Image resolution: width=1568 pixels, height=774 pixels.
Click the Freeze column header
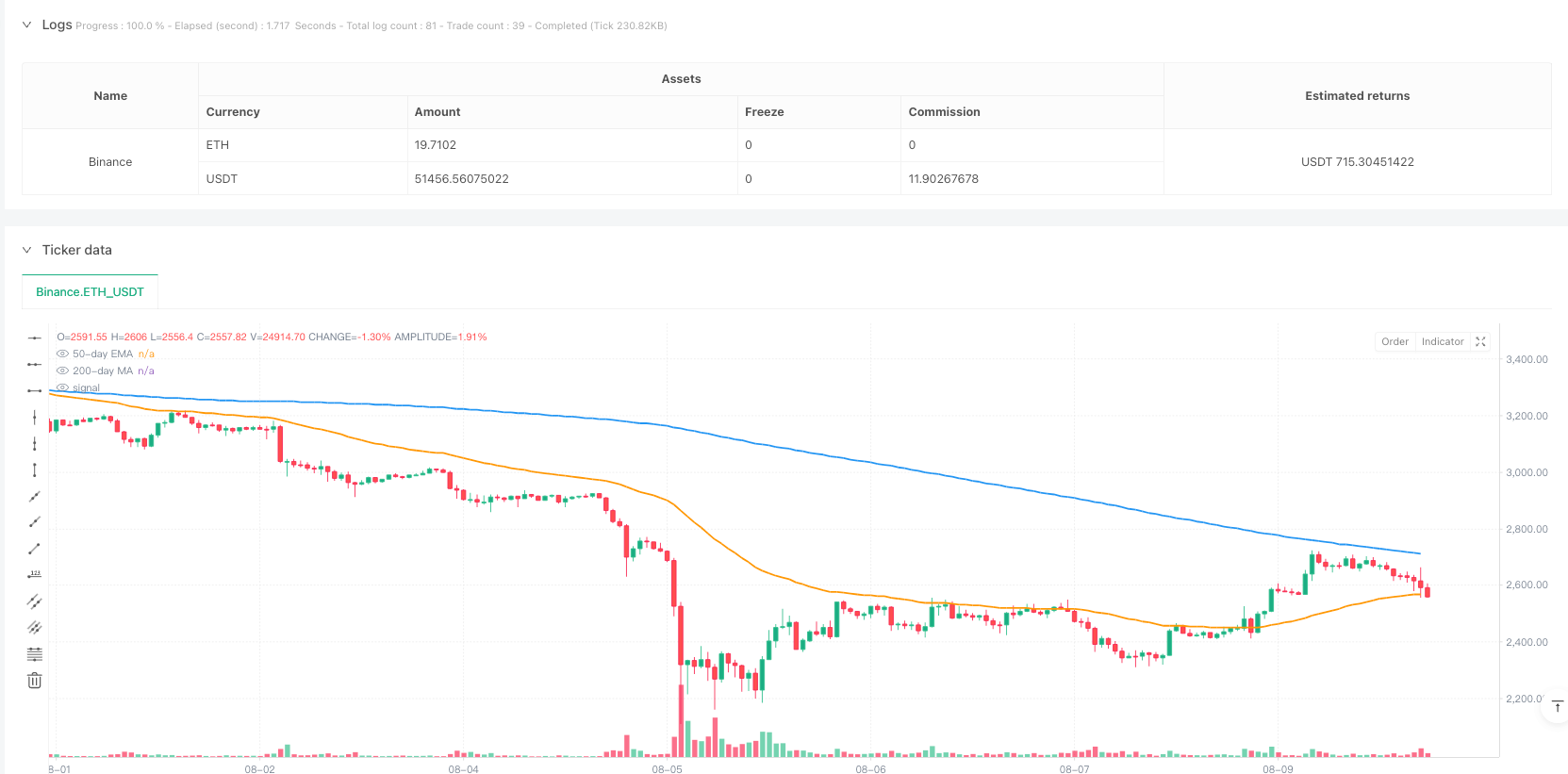819,112
